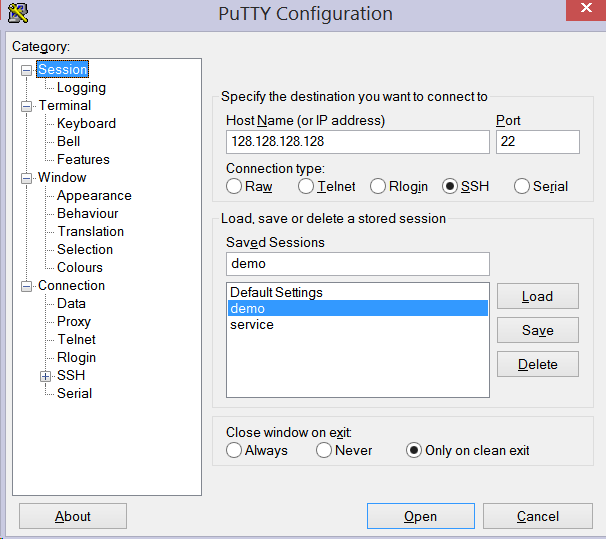The height and width of the screenshot is (539, 606).
Task: Open the Behaviour category
Action: click(87, 214)
